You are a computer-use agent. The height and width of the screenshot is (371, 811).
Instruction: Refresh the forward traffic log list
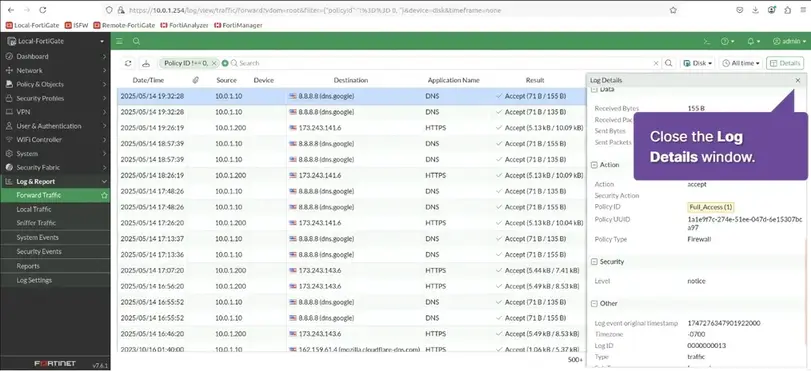tap(128, 63)
